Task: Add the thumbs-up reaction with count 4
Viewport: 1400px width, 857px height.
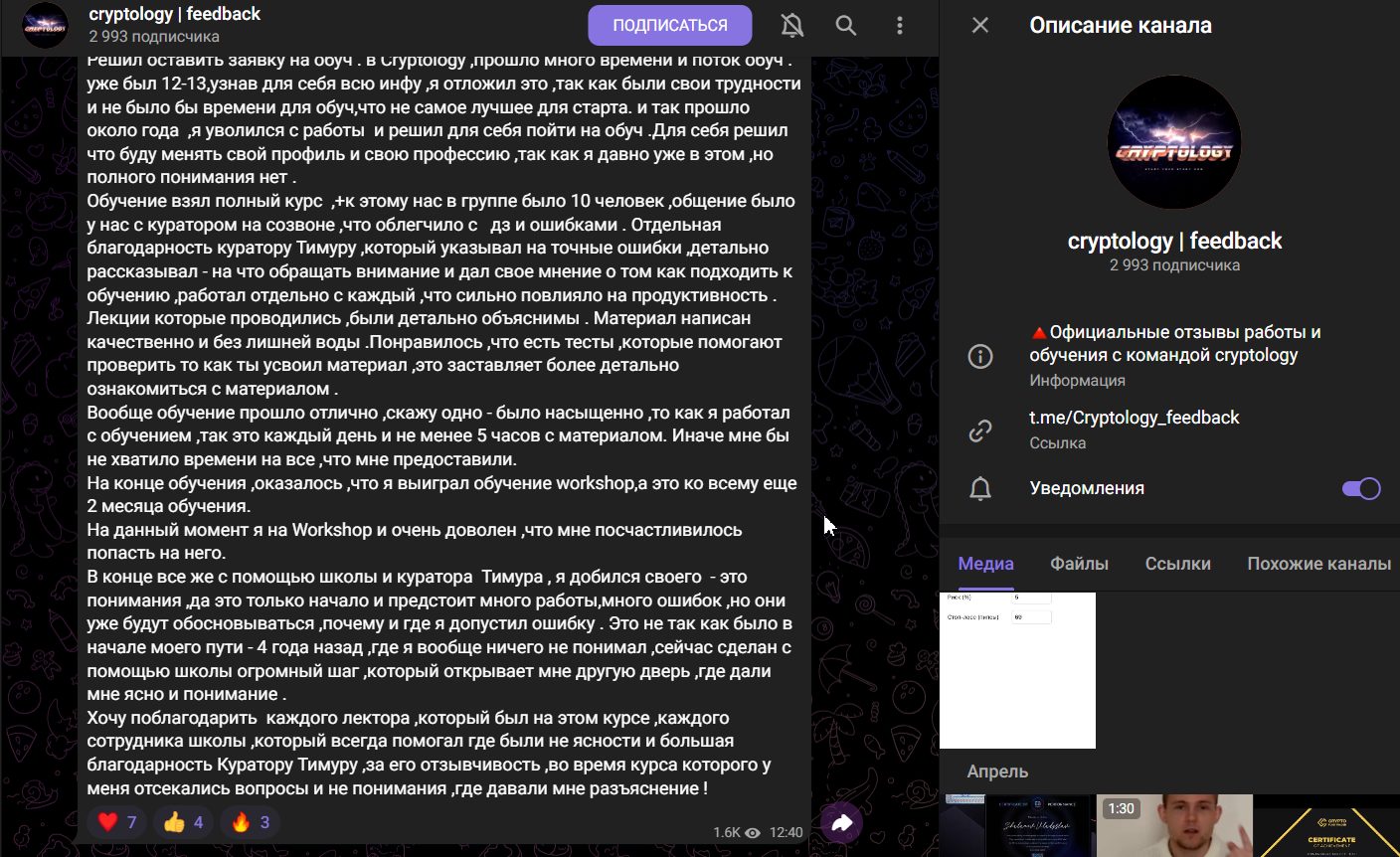Action: pos(183,822)
